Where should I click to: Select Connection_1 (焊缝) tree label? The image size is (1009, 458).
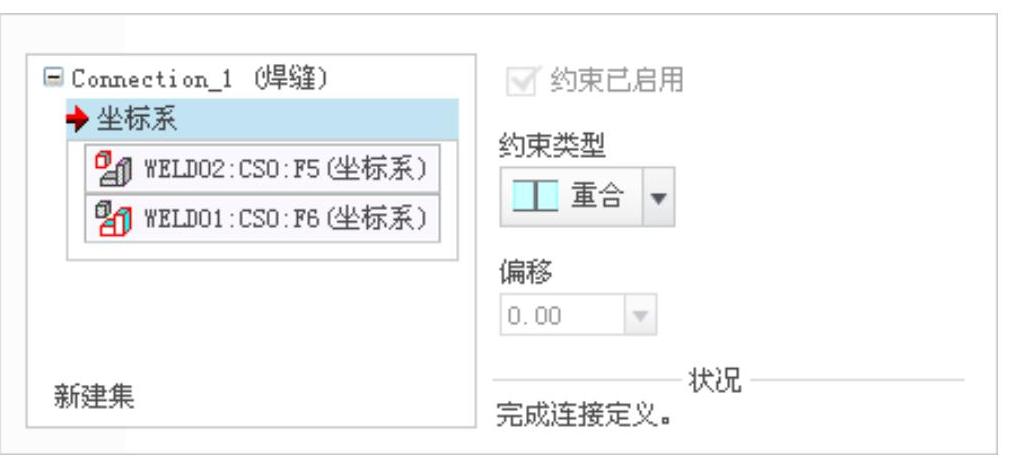(199, 79)
